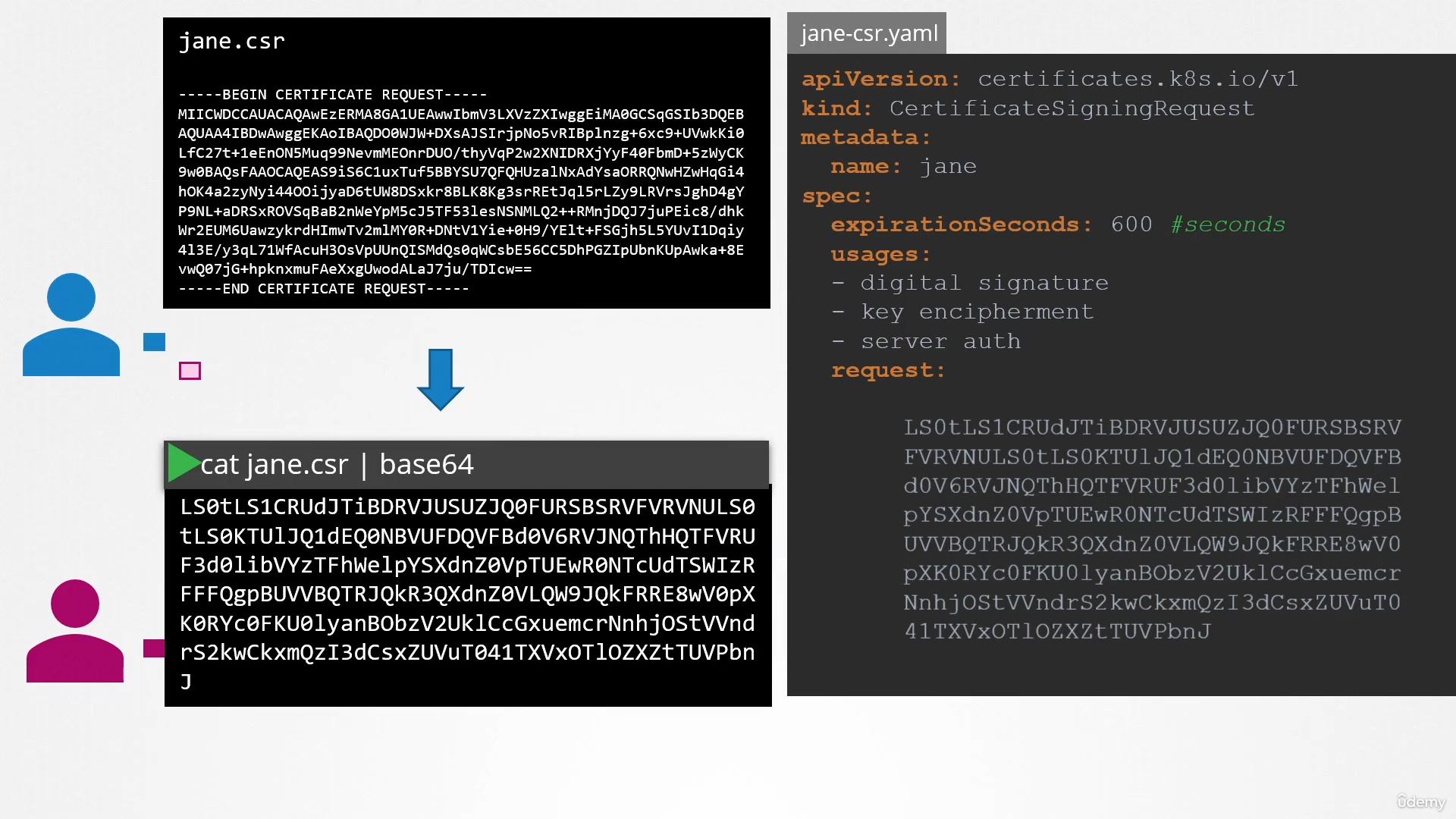
Task: Click the pink outlined square
Action: click(190, 371)
